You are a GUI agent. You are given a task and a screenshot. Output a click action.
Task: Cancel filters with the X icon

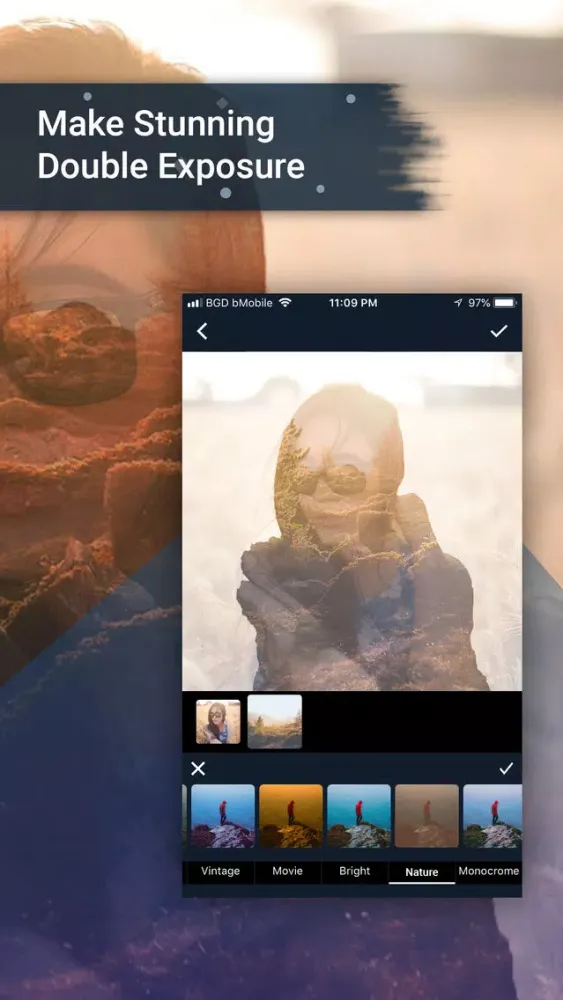pyautogui.click(x=198, y=769)
